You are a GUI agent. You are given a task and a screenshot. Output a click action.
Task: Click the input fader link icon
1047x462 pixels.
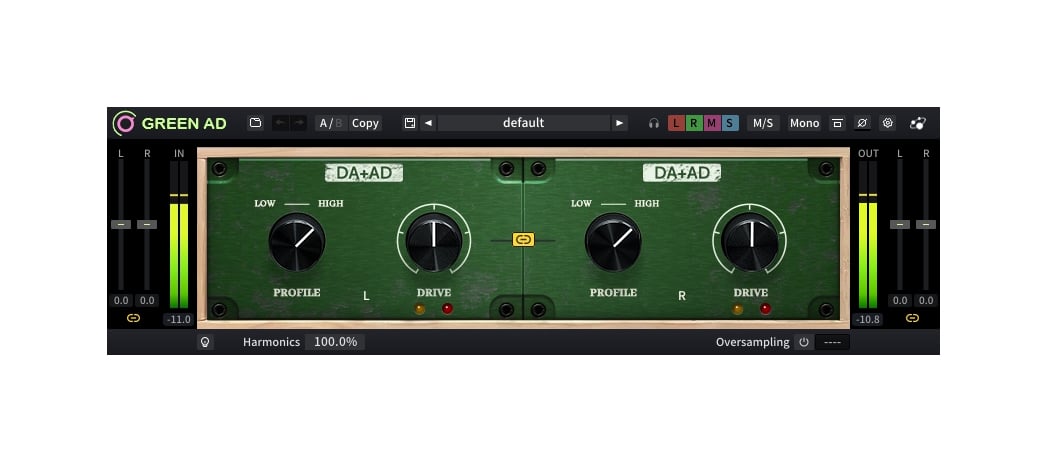coord(133,318)
